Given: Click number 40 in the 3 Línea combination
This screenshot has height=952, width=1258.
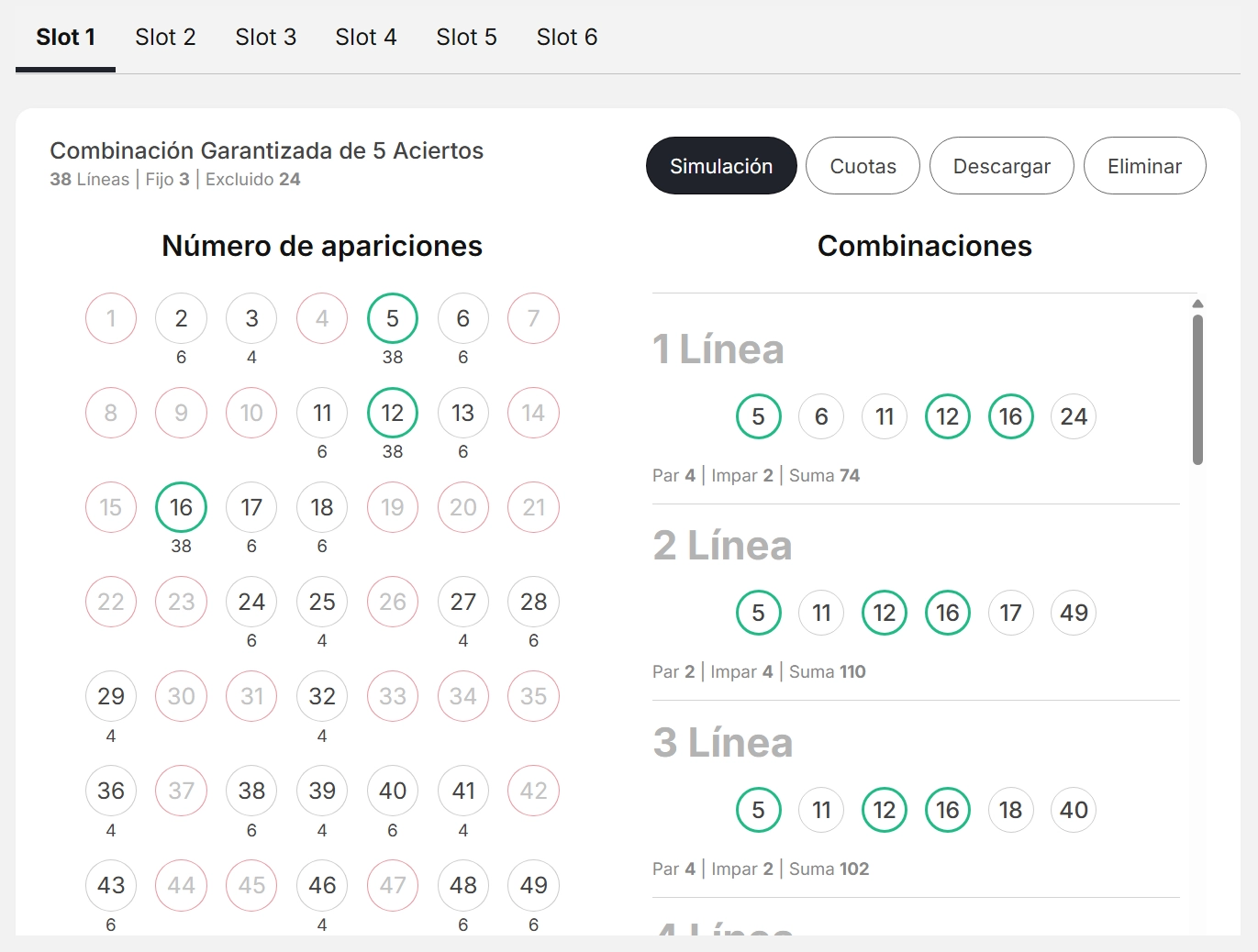Looking at the screenshot, I should (1073, 810).
